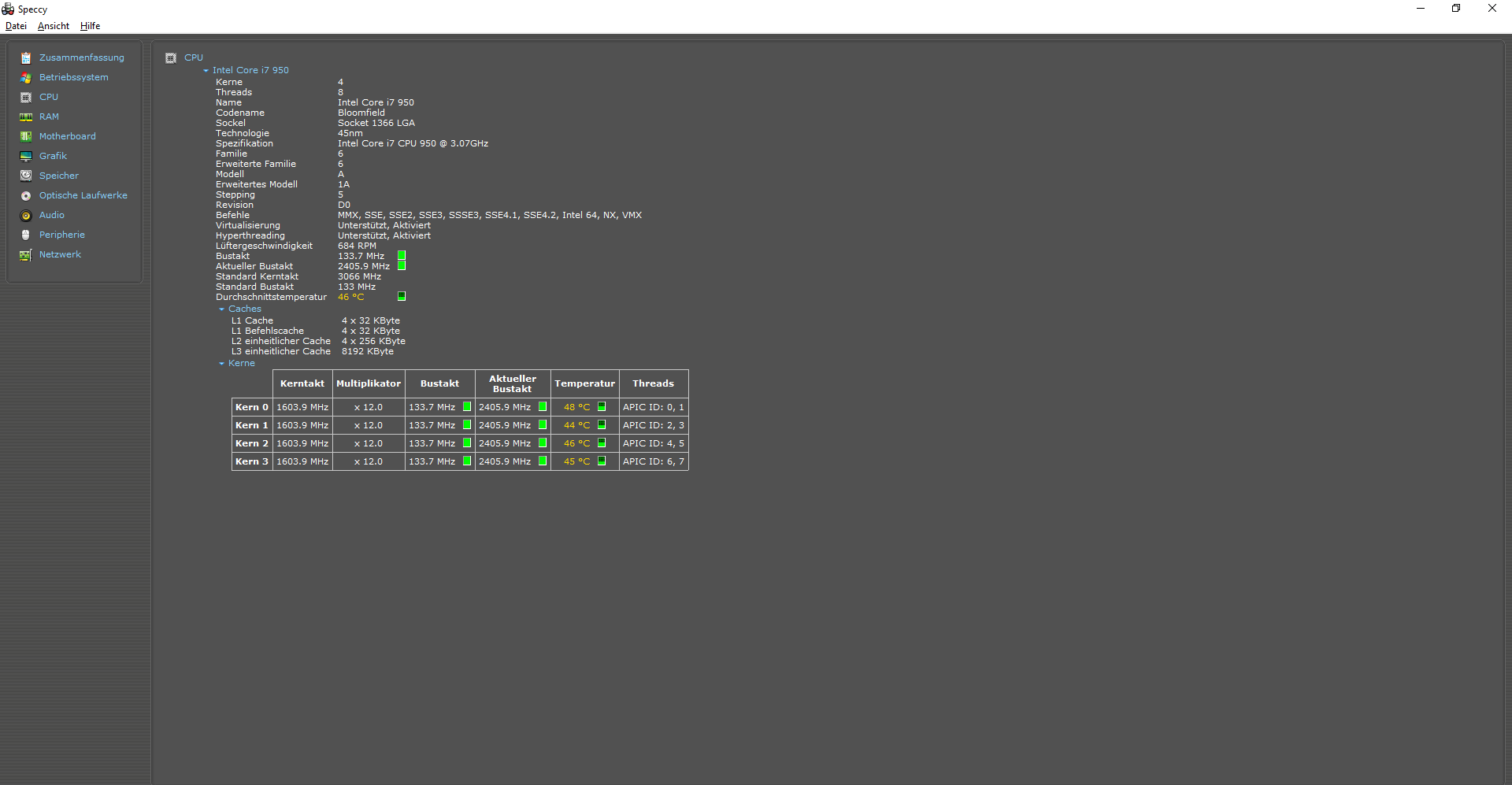
Task: View Speicher details
Action: pos(59,176)
